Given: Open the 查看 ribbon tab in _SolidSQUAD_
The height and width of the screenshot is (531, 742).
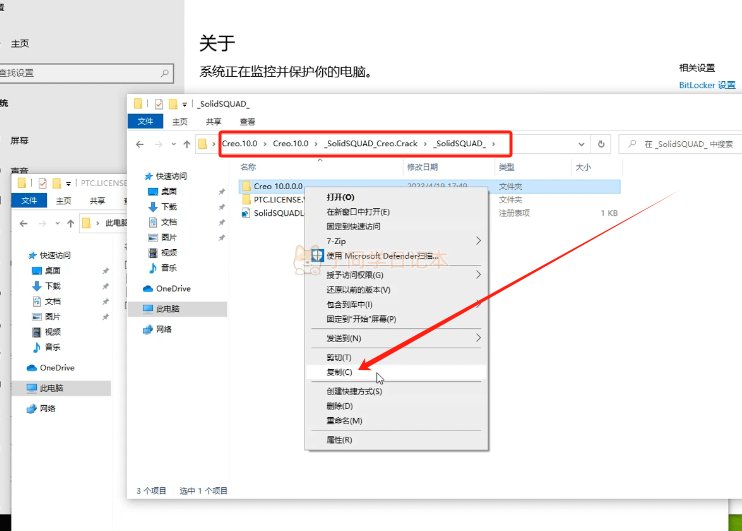Looking at the screenshot, I should pyautogui.click(x=247, y=122).
